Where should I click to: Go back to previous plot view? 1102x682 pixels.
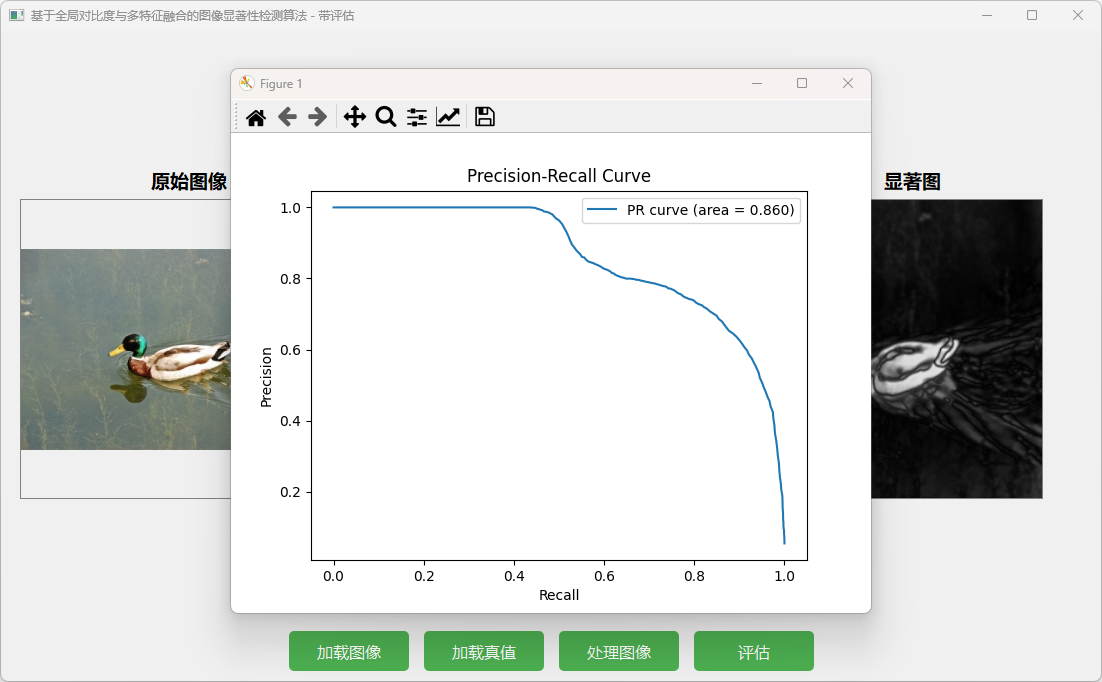[287, 117]
